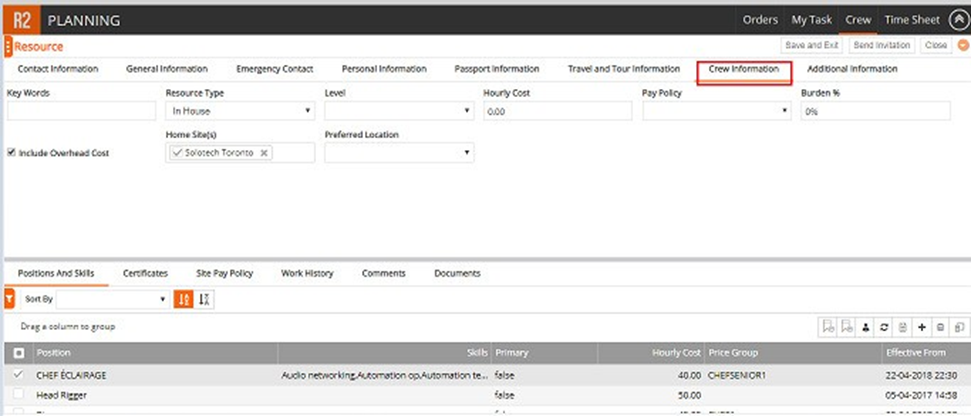Click the refresh icon in the grid toolbar

(884, 327)
